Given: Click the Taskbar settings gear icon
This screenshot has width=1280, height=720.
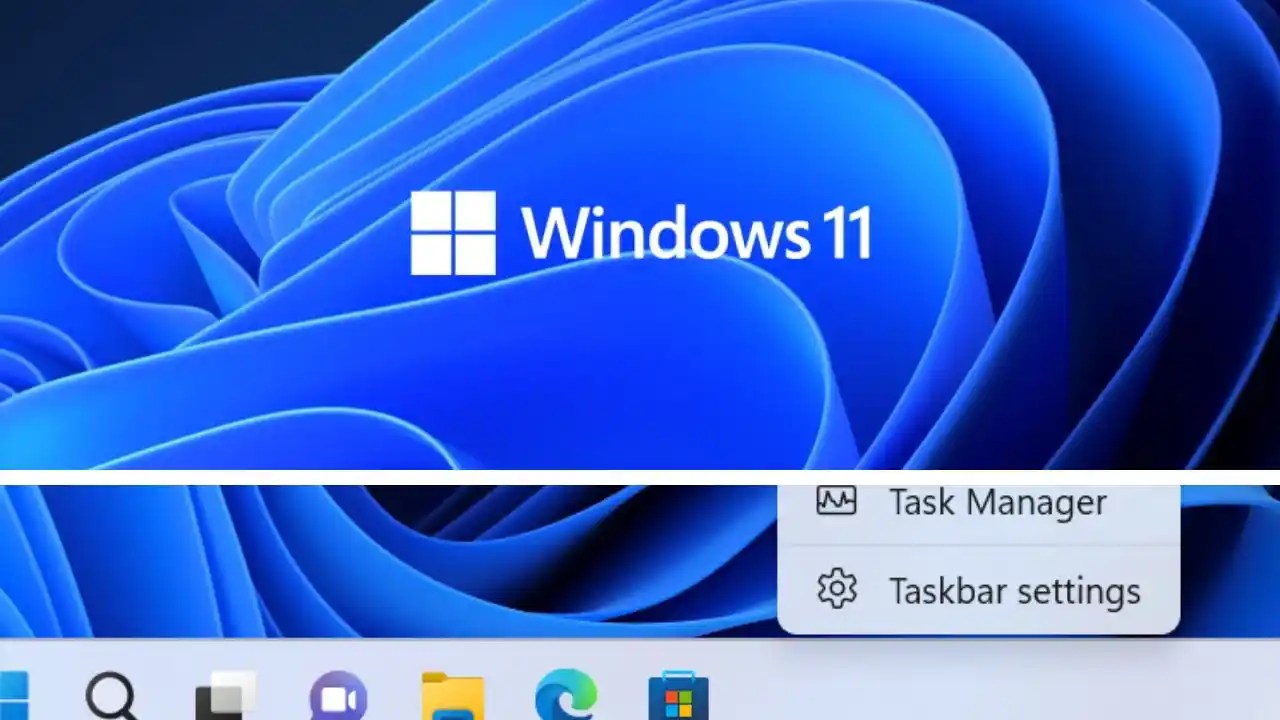Looking at the screenshot, I should tap(836, 591).
